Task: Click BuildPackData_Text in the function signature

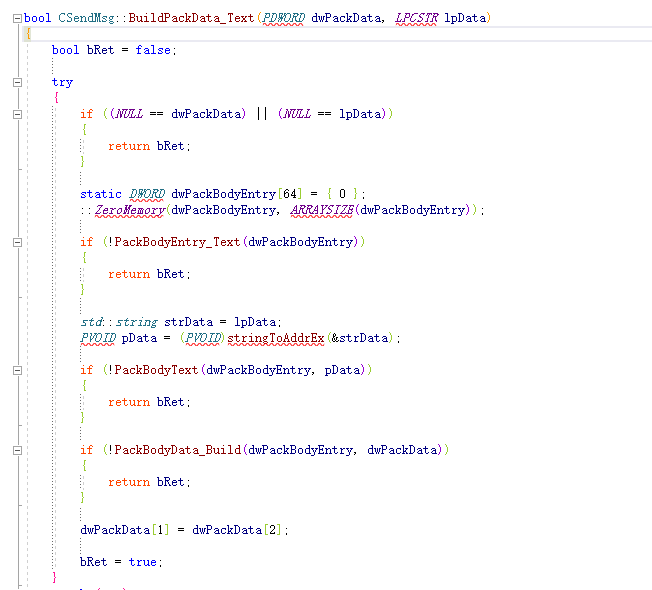Action: [x=191, y=18]
